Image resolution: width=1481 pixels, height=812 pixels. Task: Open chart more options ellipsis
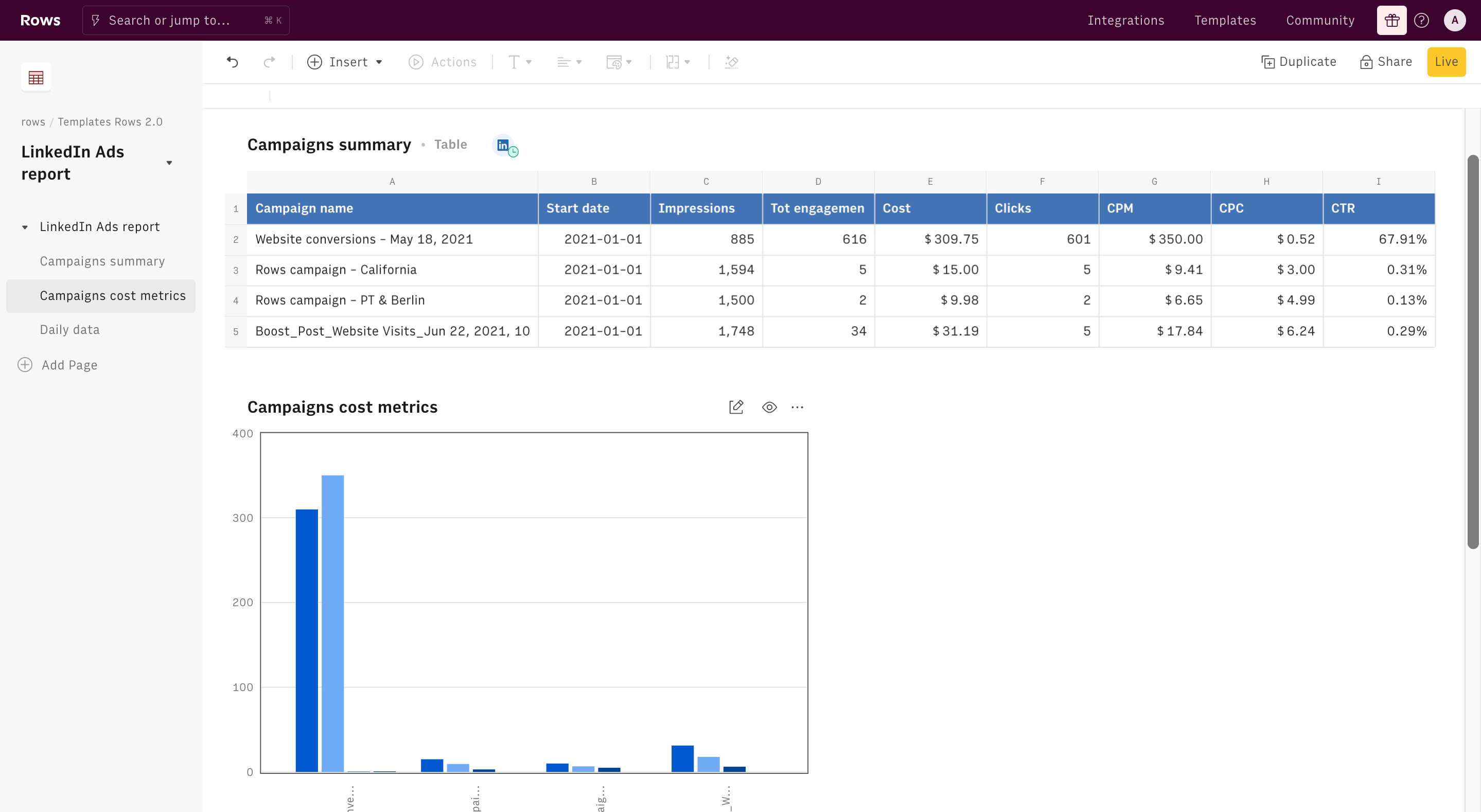797,407
